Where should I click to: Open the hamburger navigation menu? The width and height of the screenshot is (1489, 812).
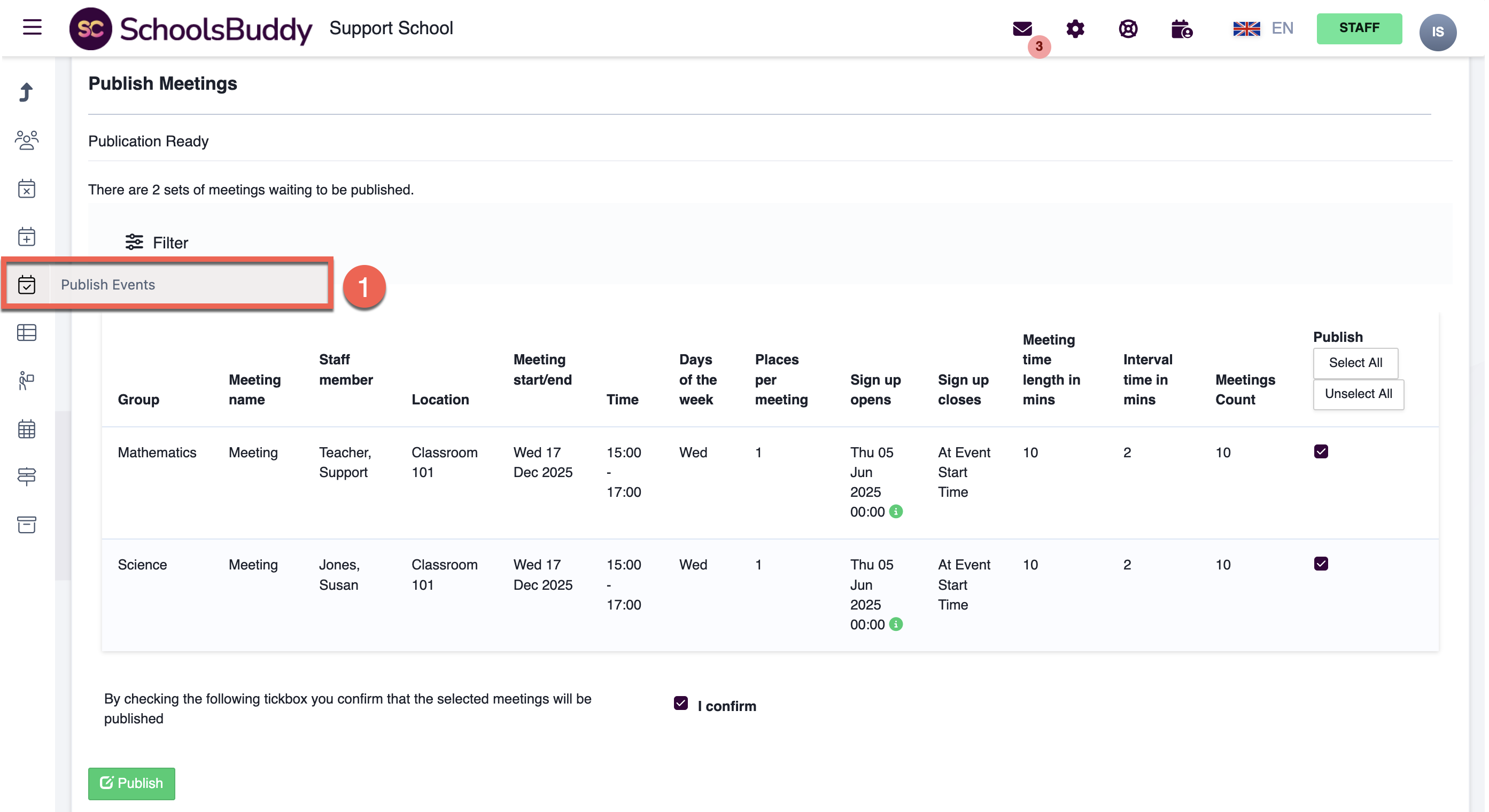pyautogui.click(x=32, y=27)
